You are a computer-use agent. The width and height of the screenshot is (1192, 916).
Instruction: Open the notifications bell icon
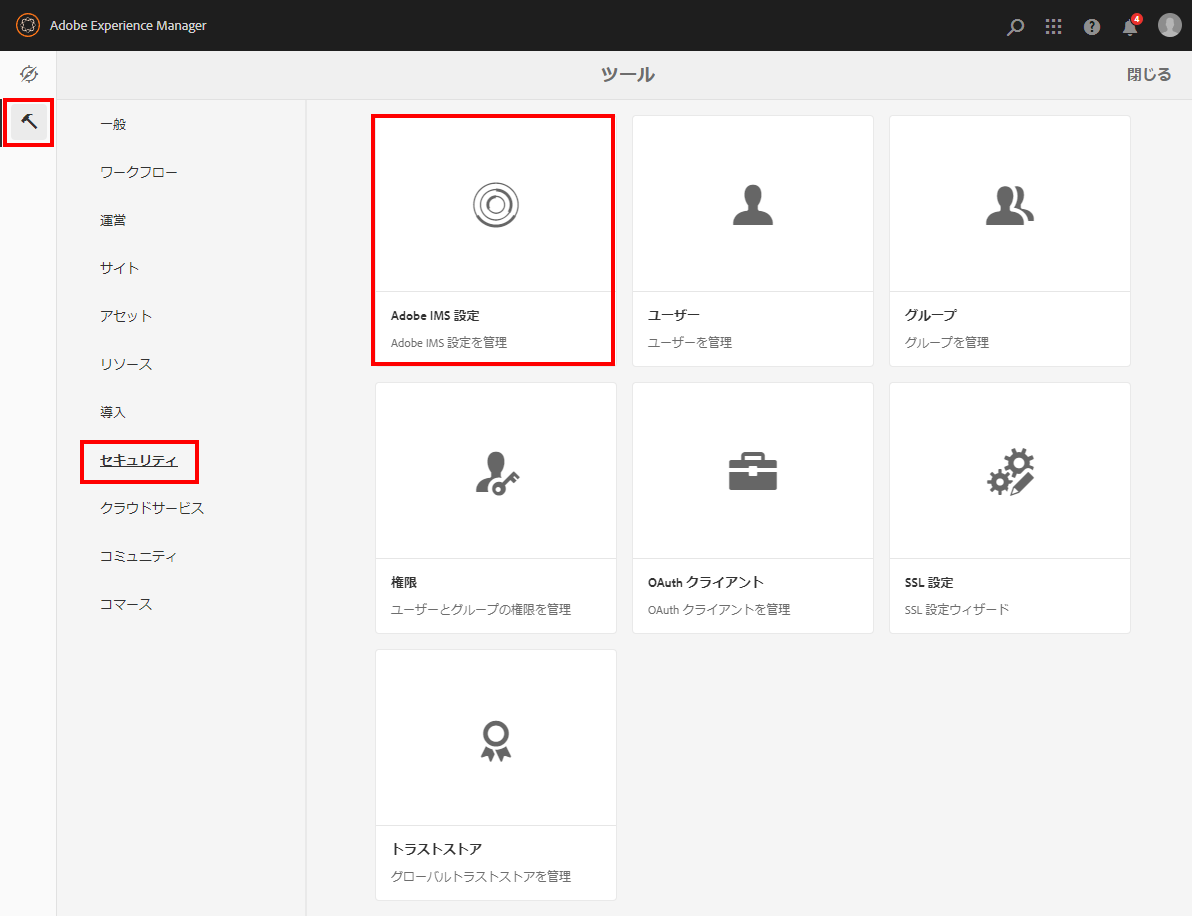point(1130,26)
